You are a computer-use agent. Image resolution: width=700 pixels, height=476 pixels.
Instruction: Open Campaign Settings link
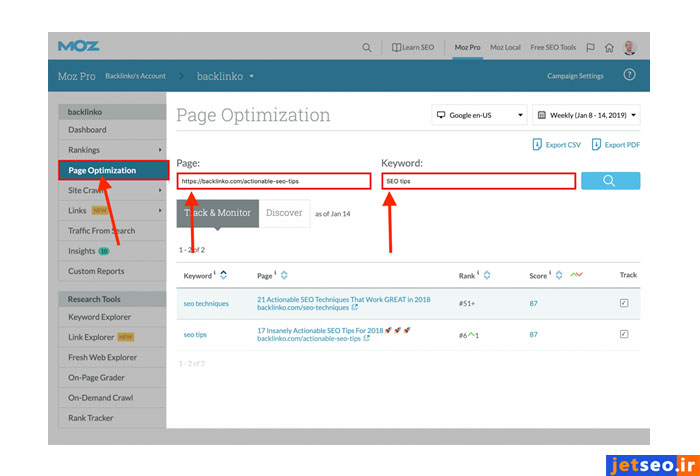coord(575,76)
